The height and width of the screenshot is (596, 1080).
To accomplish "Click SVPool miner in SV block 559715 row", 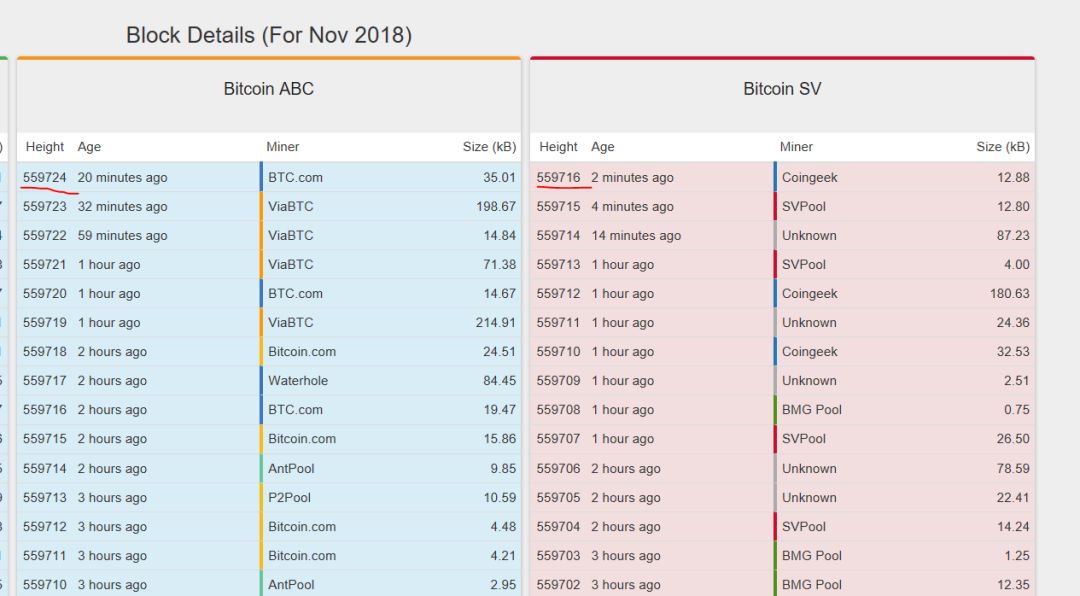I will coord(804,206).
